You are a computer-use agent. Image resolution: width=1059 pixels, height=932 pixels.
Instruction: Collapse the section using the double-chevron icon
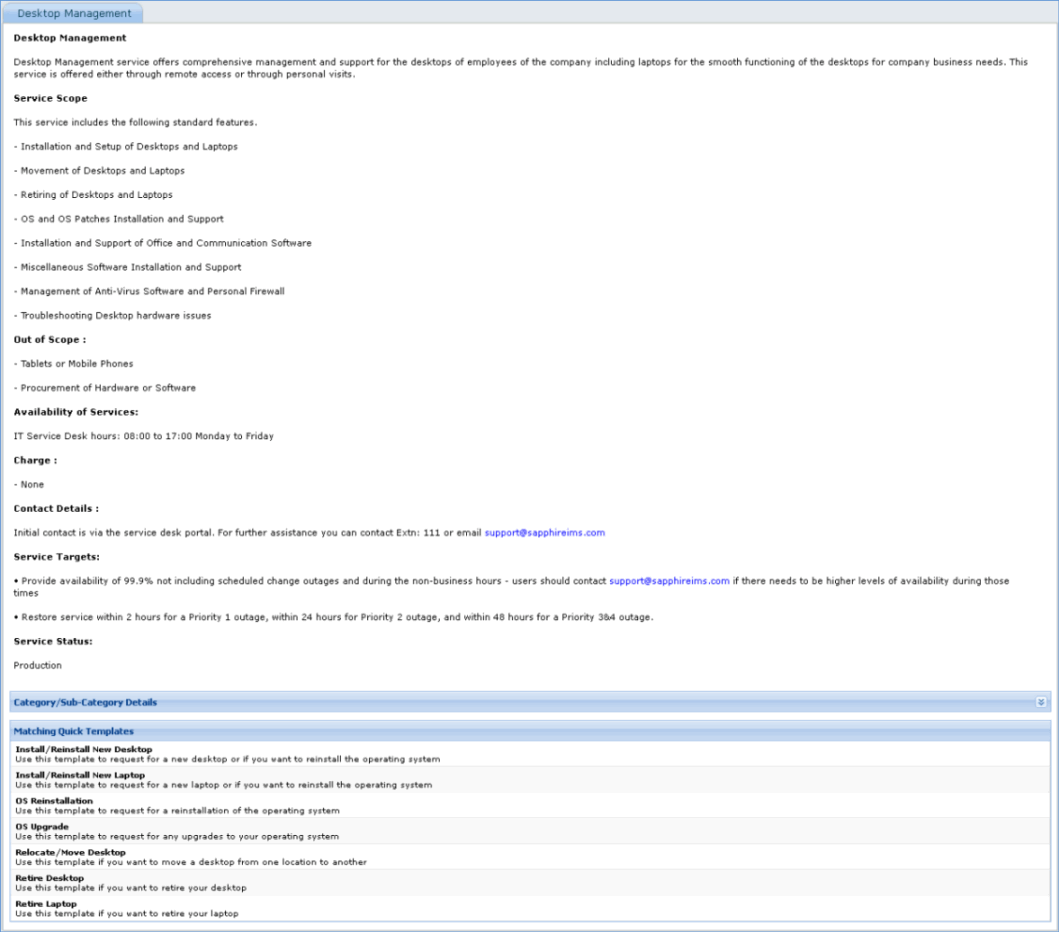coord(1042,702)
